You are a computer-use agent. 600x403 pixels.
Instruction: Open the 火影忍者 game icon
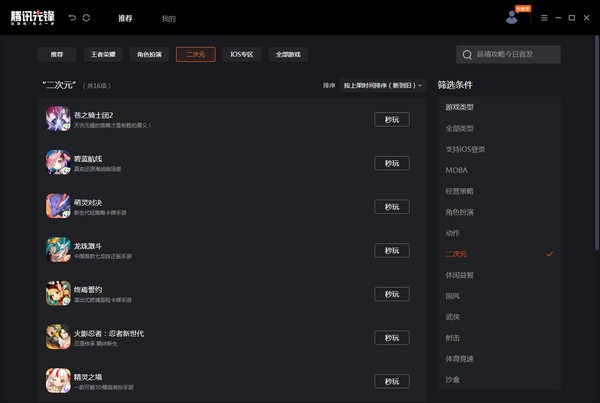tap(58, 337)
